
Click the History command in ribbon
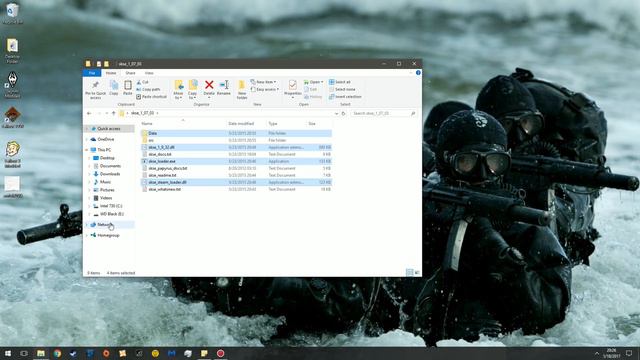tap(313, 97)
